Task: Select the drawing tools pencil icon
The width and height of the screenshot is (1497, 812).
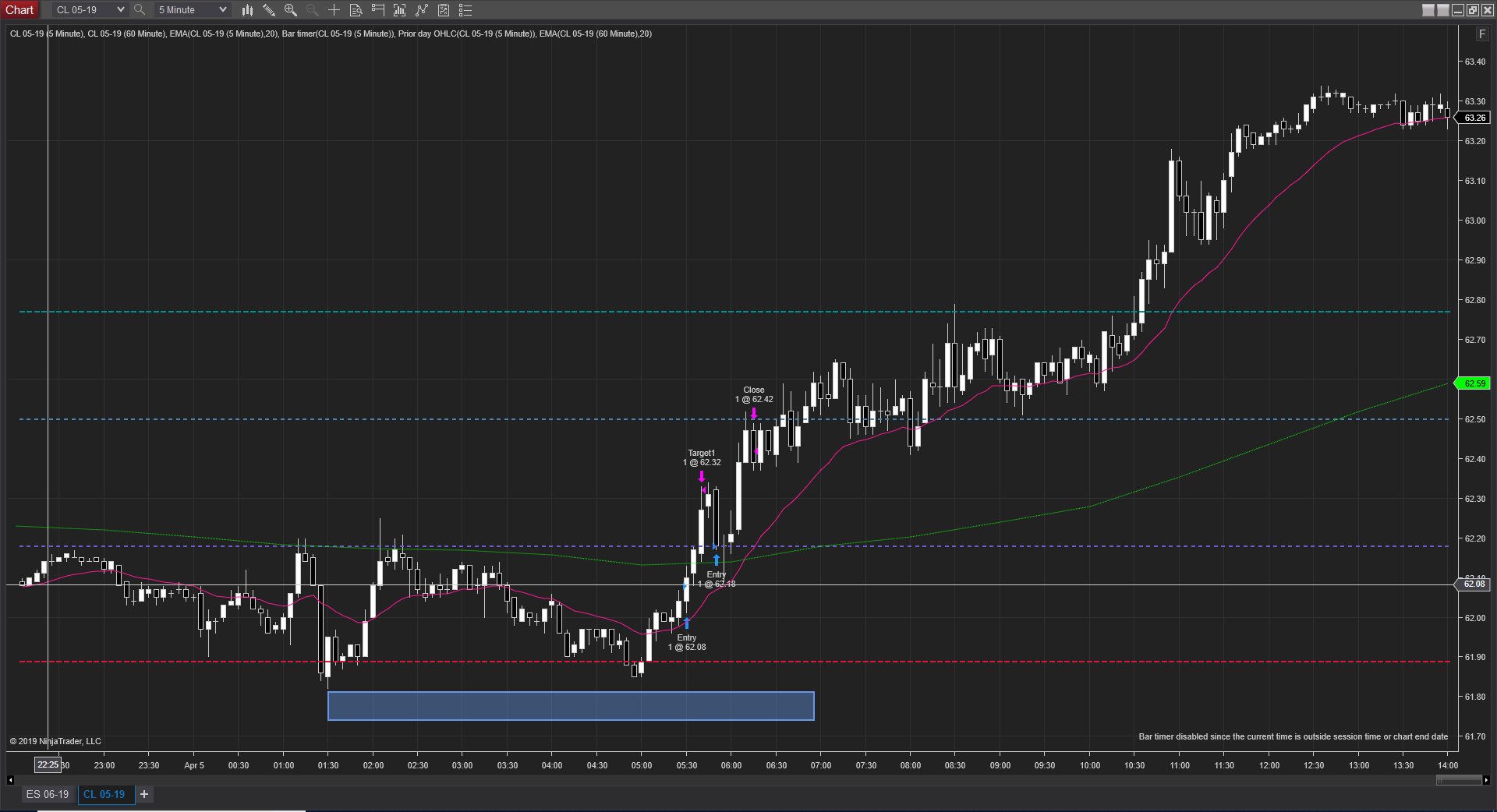Action: 269,10
